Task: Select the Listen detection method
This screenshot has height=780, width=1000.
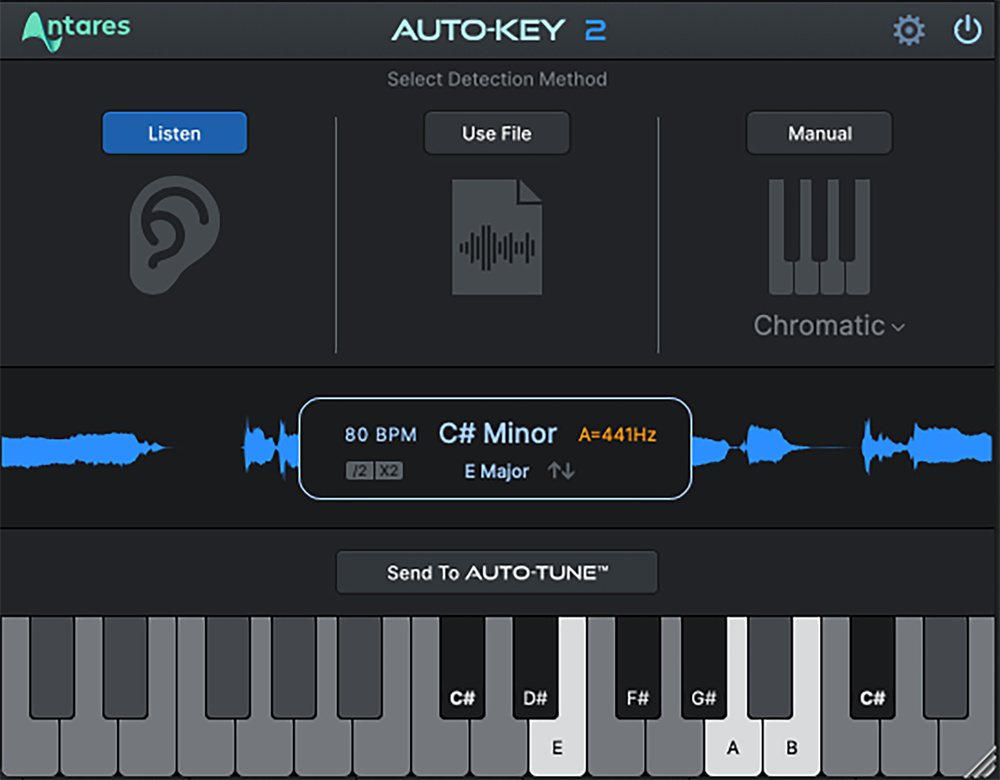Action: [174, 133]
